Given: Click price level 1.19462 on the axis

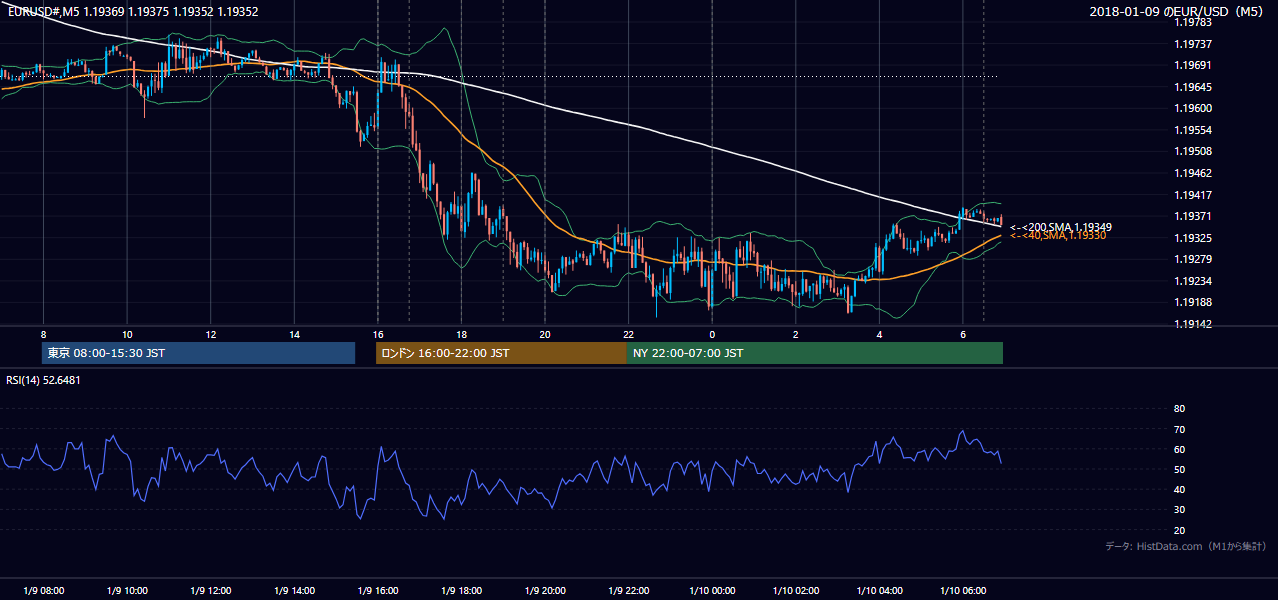Looking at the screenshot, I should click(1193, 173).
